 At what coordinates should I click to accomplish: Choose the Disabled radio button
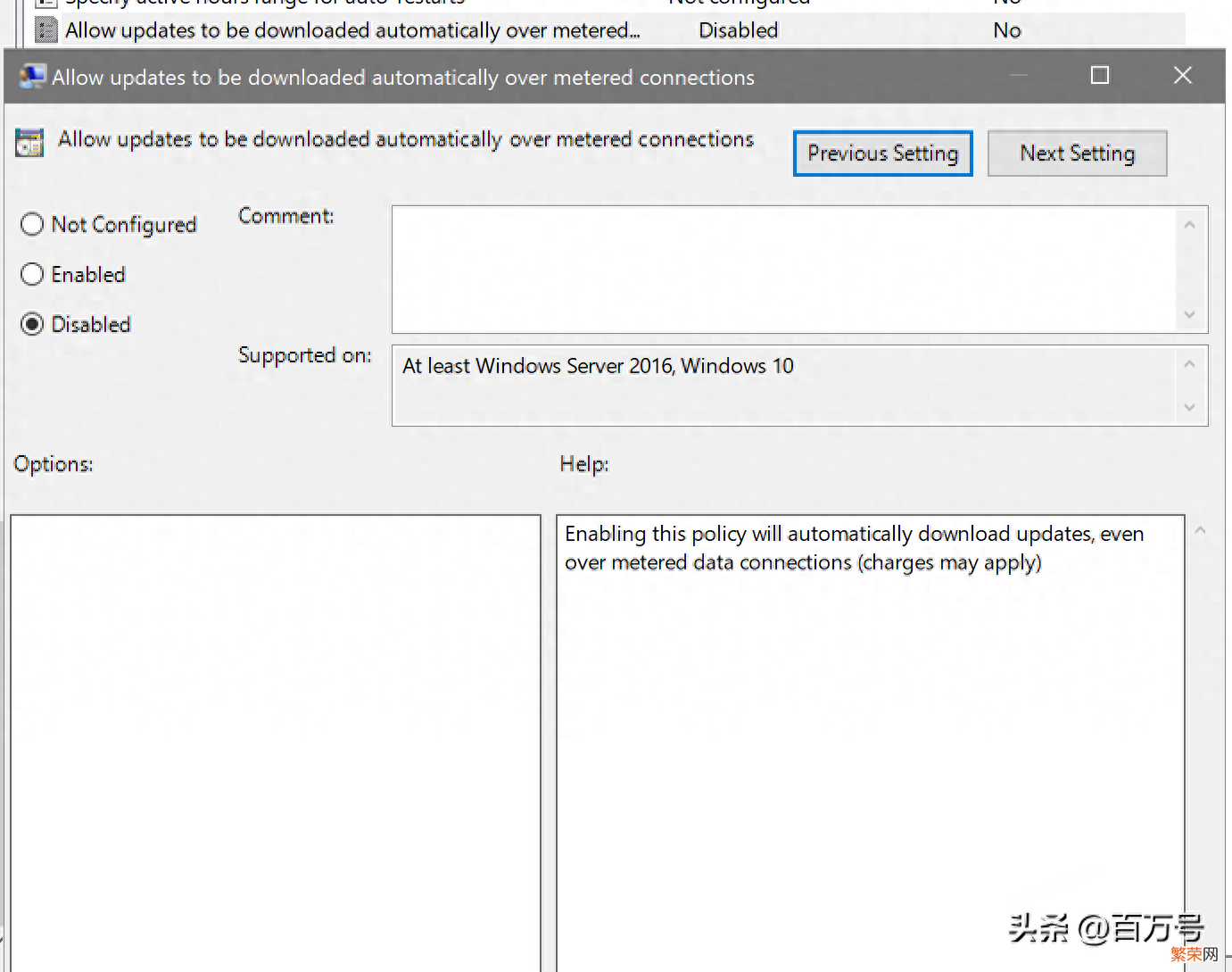[x=32, y=324]
